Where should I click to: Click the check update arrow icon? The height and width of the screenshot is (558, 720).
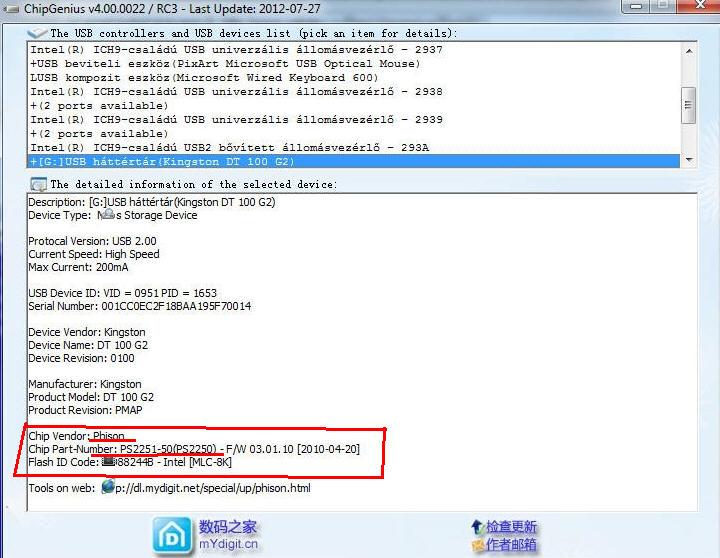478,526
